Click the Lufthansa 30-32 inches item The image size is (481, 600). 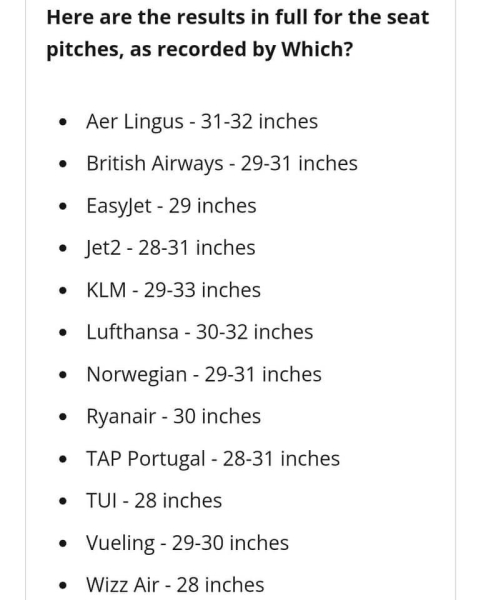200,332
